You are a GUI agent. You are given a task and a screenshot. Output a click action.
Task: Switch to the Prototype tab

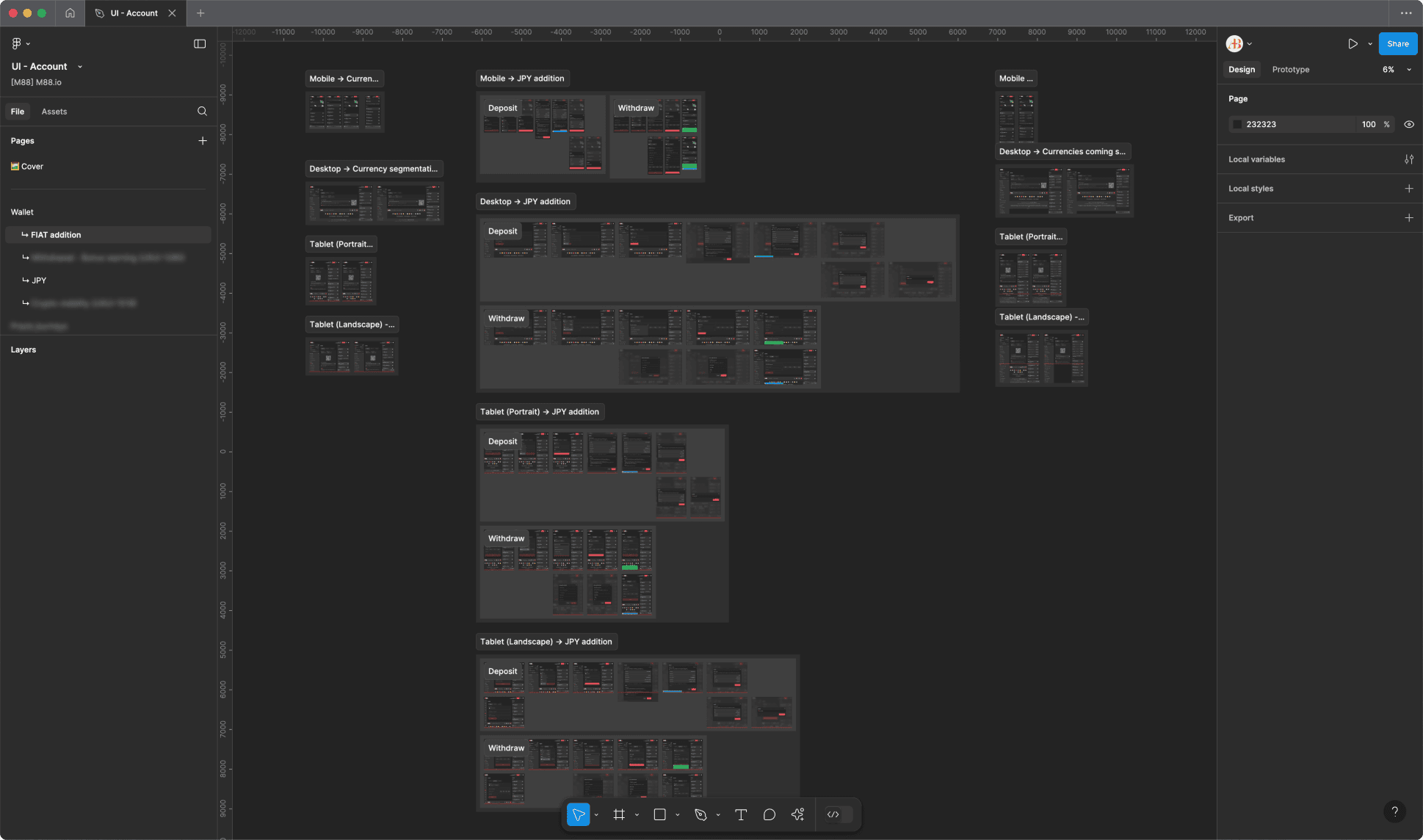pyautogui.click(x=1290, y=69)
